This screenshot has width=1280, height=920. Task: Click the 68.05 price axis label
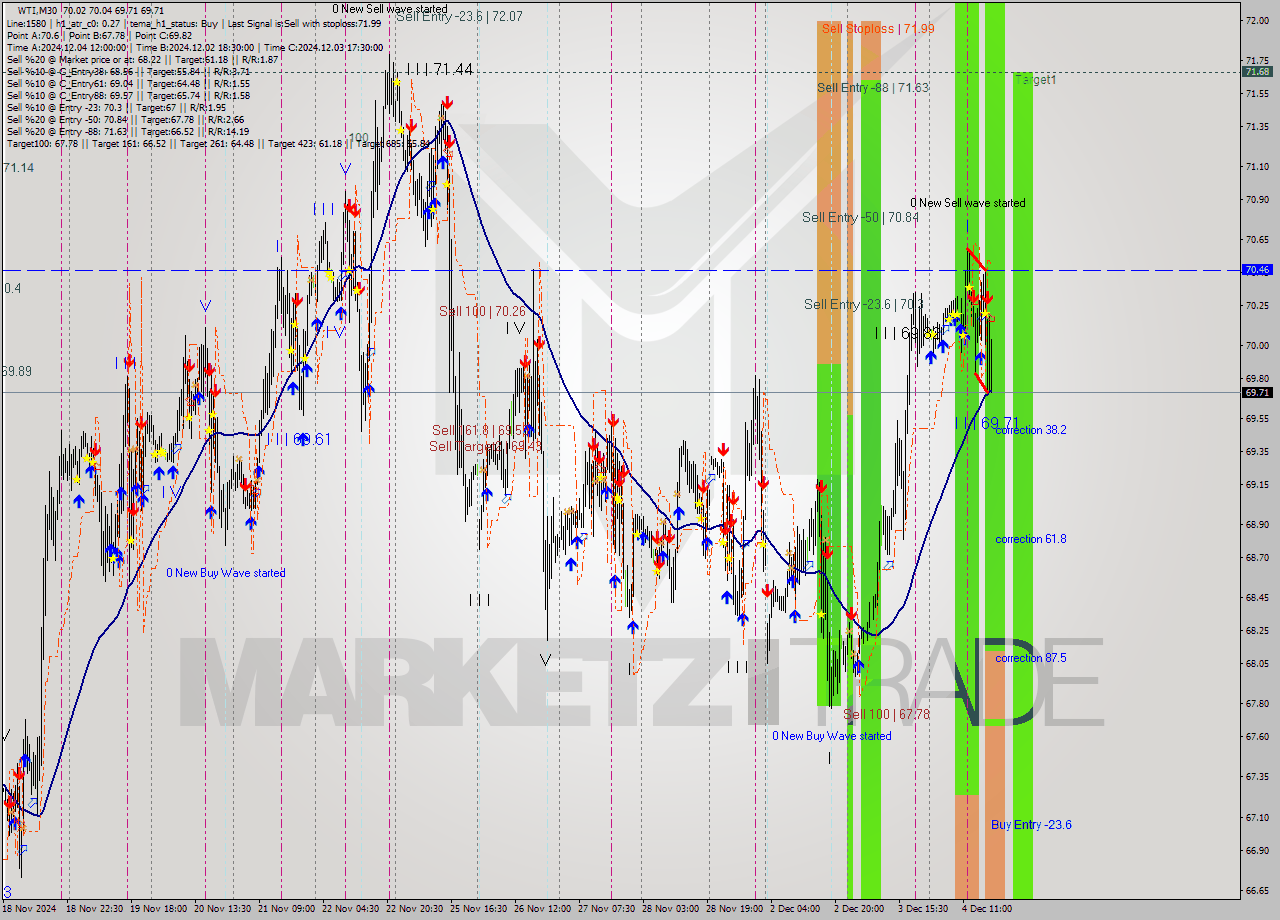1257,664
